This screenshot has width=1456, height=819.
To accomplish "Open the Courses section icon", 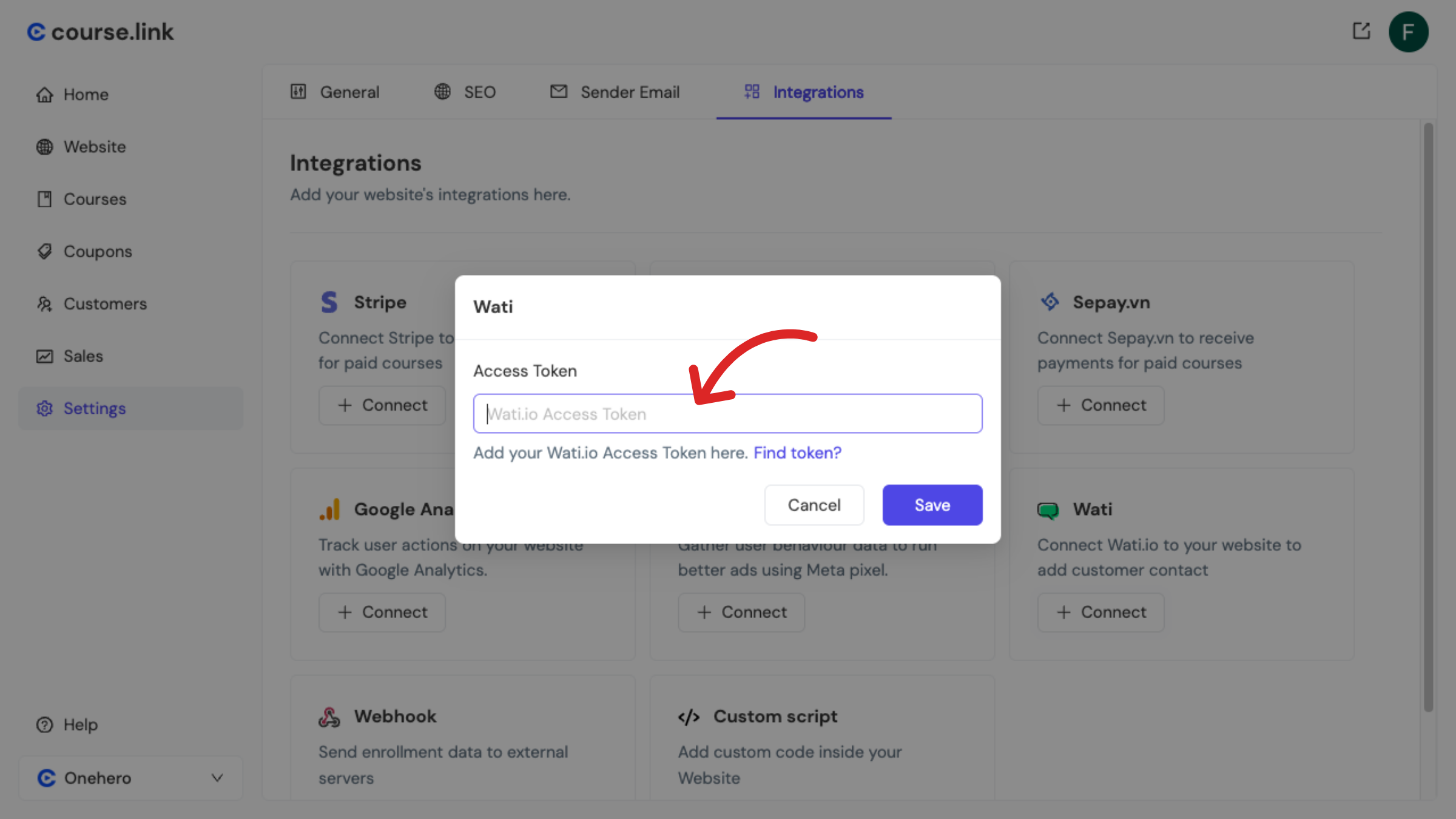I will pos(44,199).
